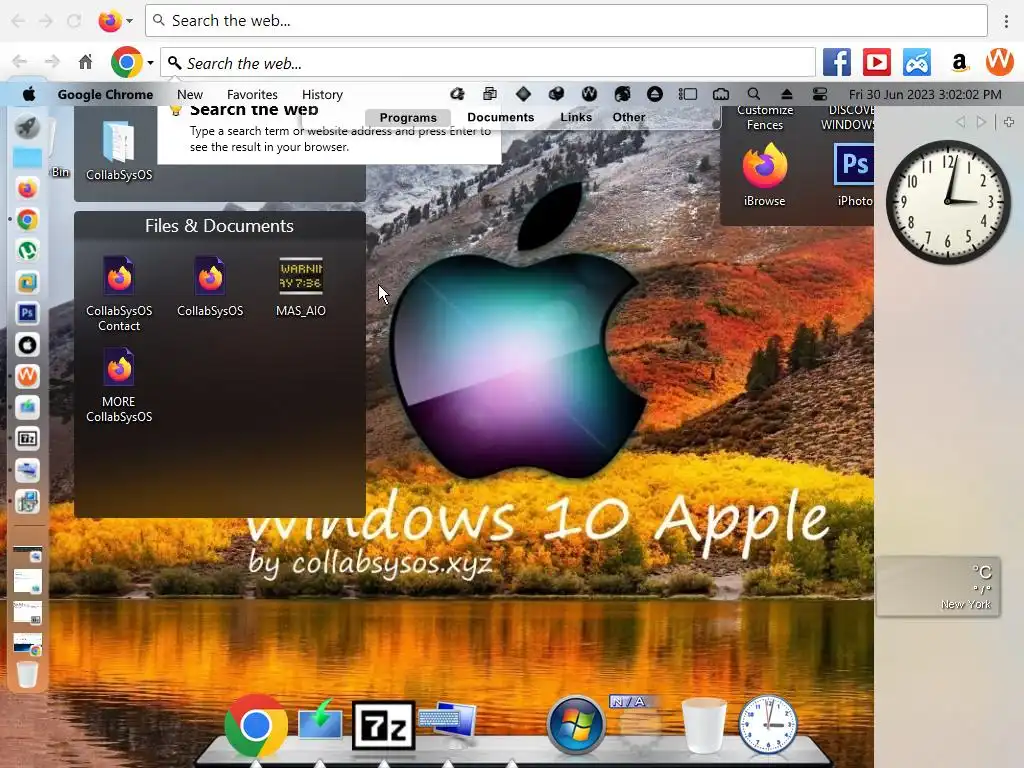
Task: Open networked computers icon in bottom dock
Action: tap(448, 726)
